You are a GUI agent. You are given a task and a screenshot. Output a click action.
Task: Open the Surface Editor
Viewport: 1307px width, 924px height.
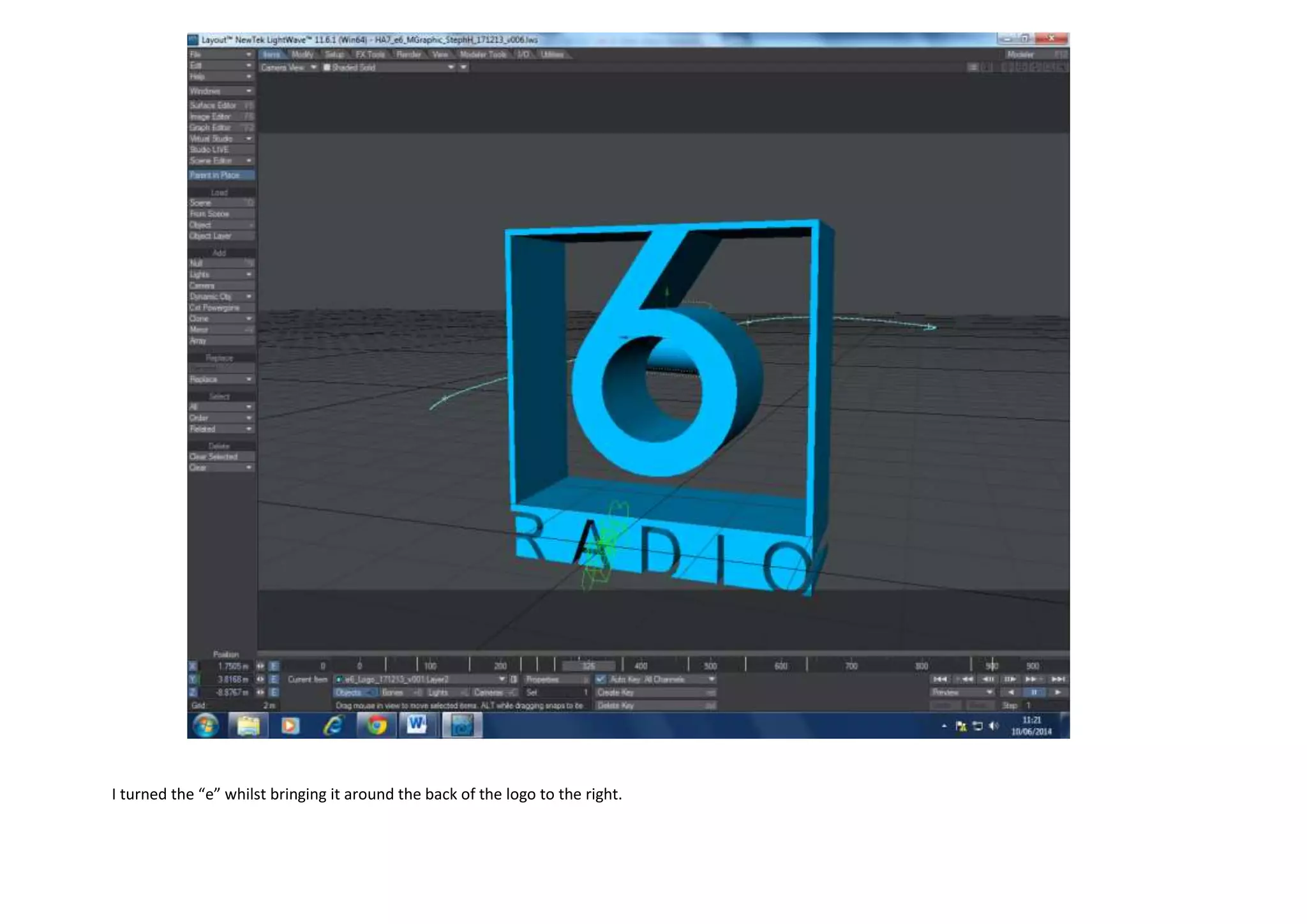tap(221, 105)
